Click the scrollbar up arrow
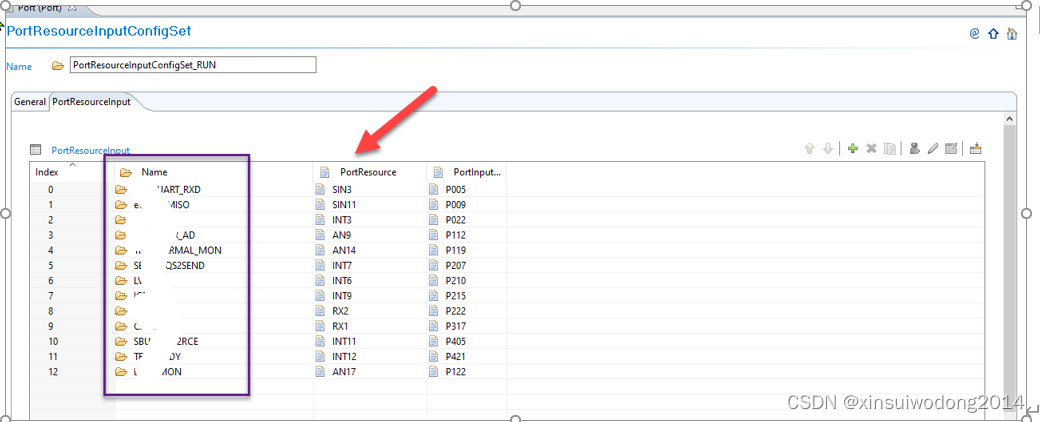 1009,119
